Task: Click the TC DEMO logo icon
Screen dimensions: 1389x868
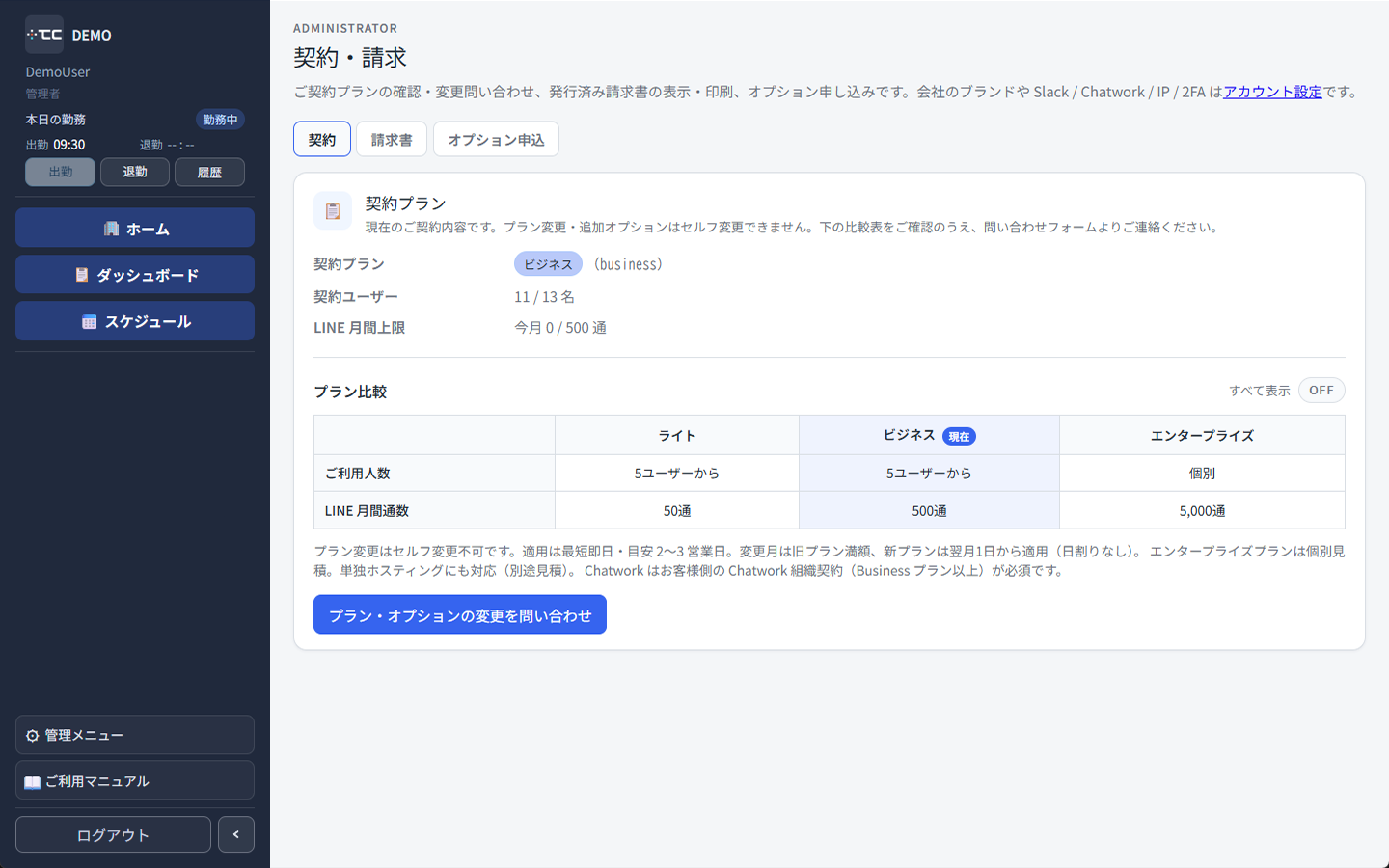Action: click(x=44, y=35)
